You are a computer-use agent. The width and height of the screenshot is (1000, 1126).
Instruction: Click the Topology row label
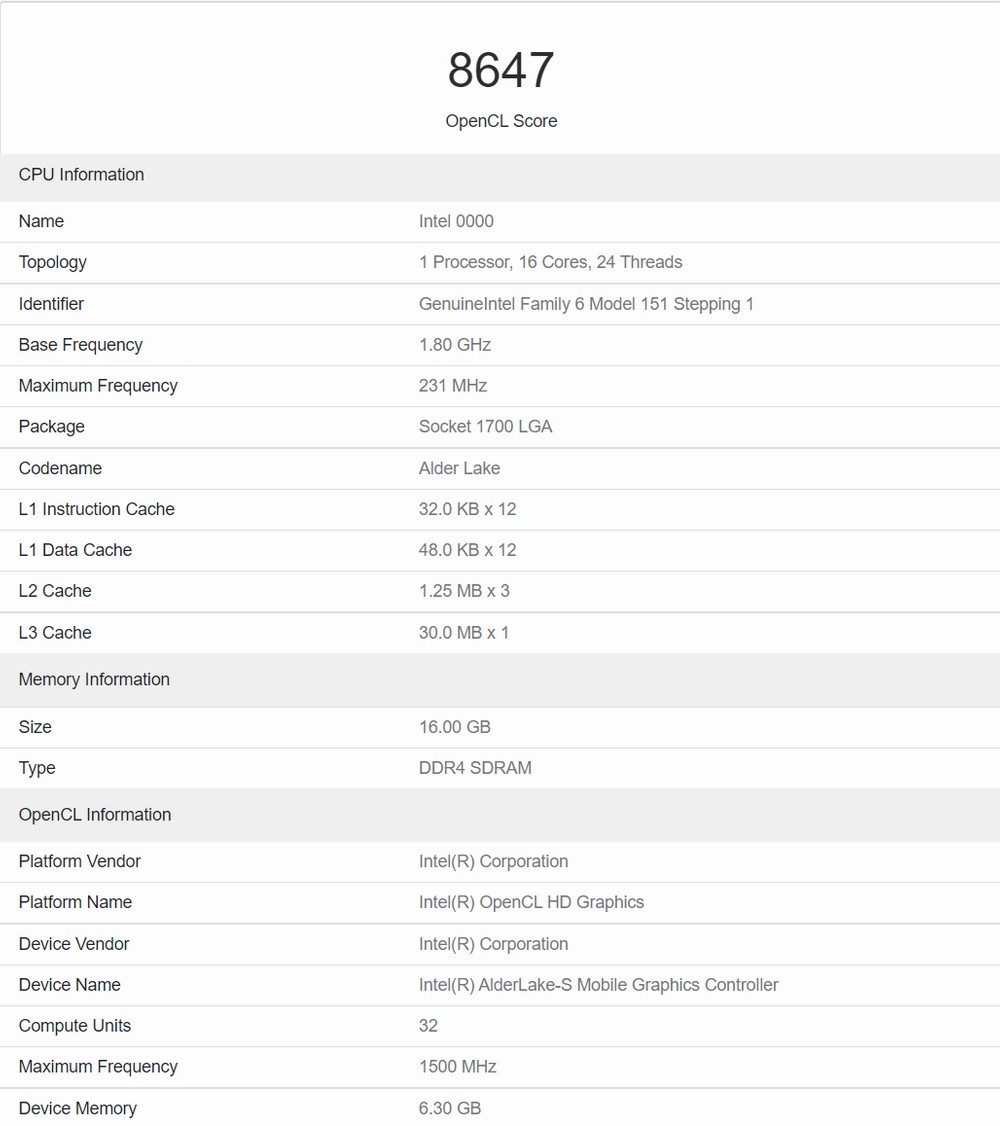(x=52, y=262)
